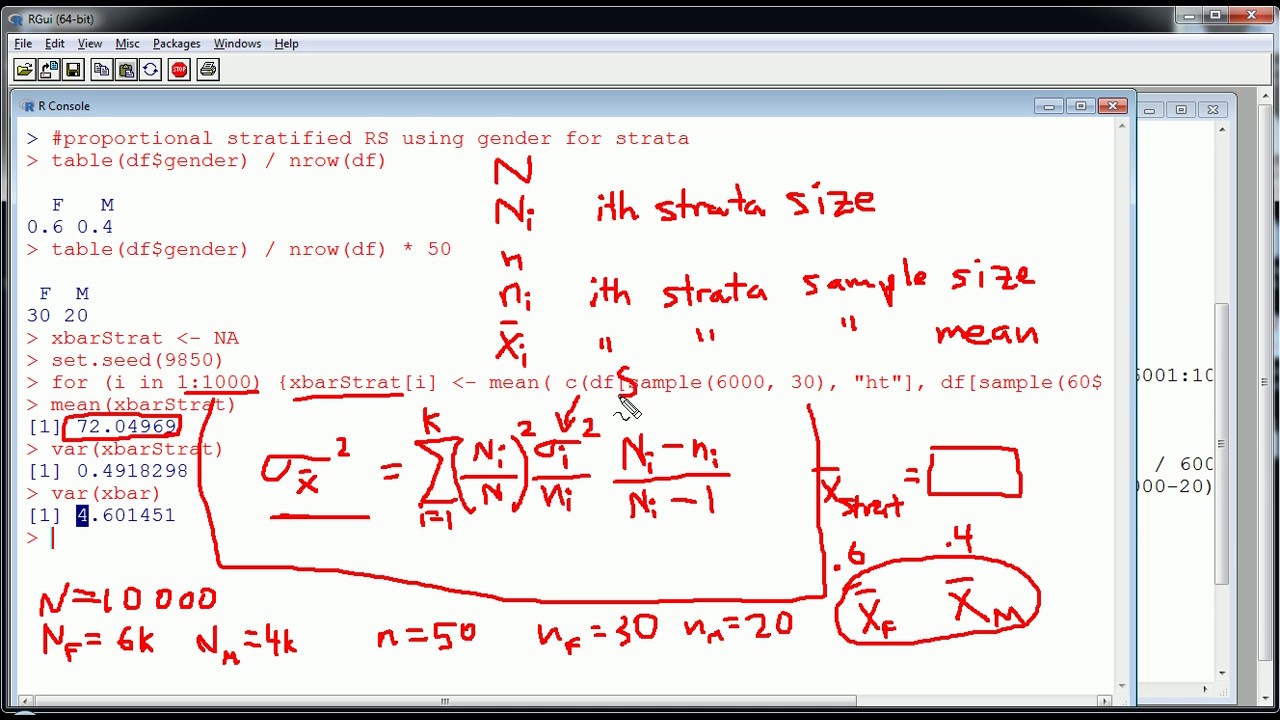Close the background window behind R Console
This screenshot has height=720, width=1280.
[x=1213, y=109]
